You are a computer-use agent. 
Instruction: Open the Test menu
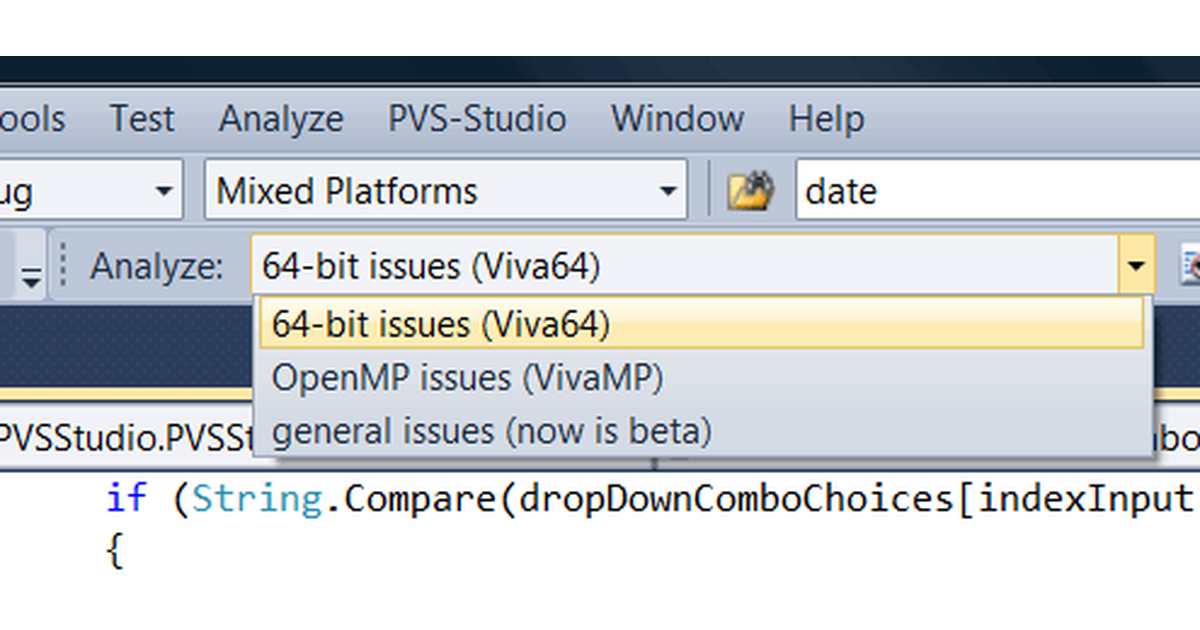142,119
